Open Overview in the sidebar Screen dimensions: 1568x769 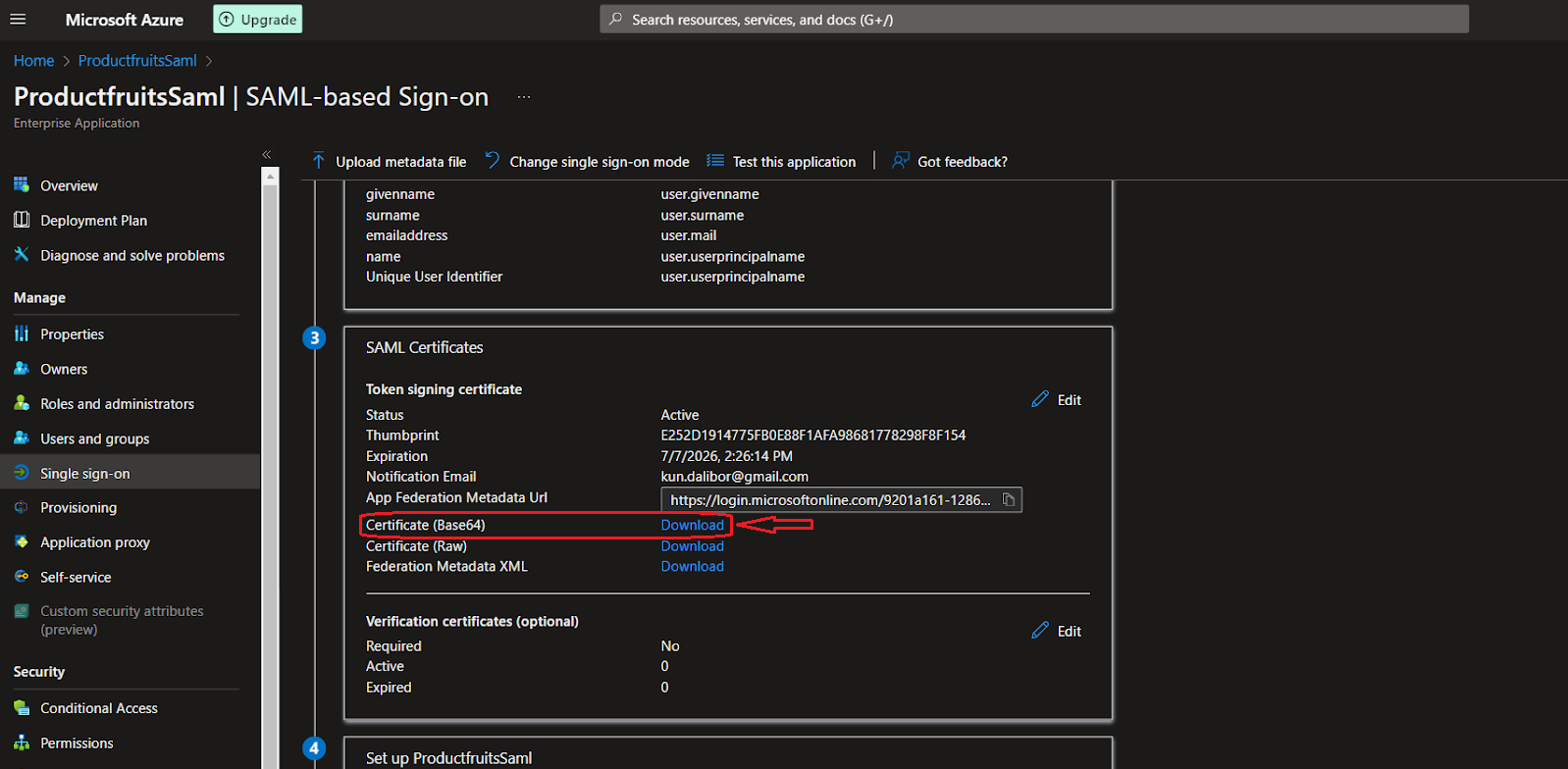coord(69,186)
